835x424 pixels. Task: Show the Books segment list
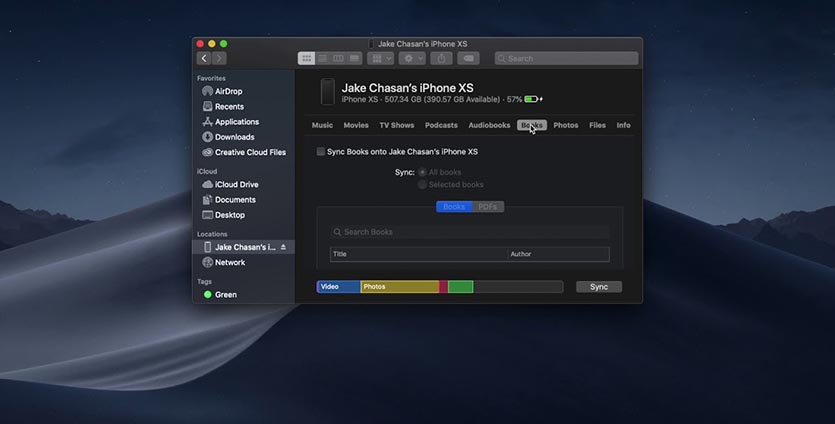(x=454, y=207)
